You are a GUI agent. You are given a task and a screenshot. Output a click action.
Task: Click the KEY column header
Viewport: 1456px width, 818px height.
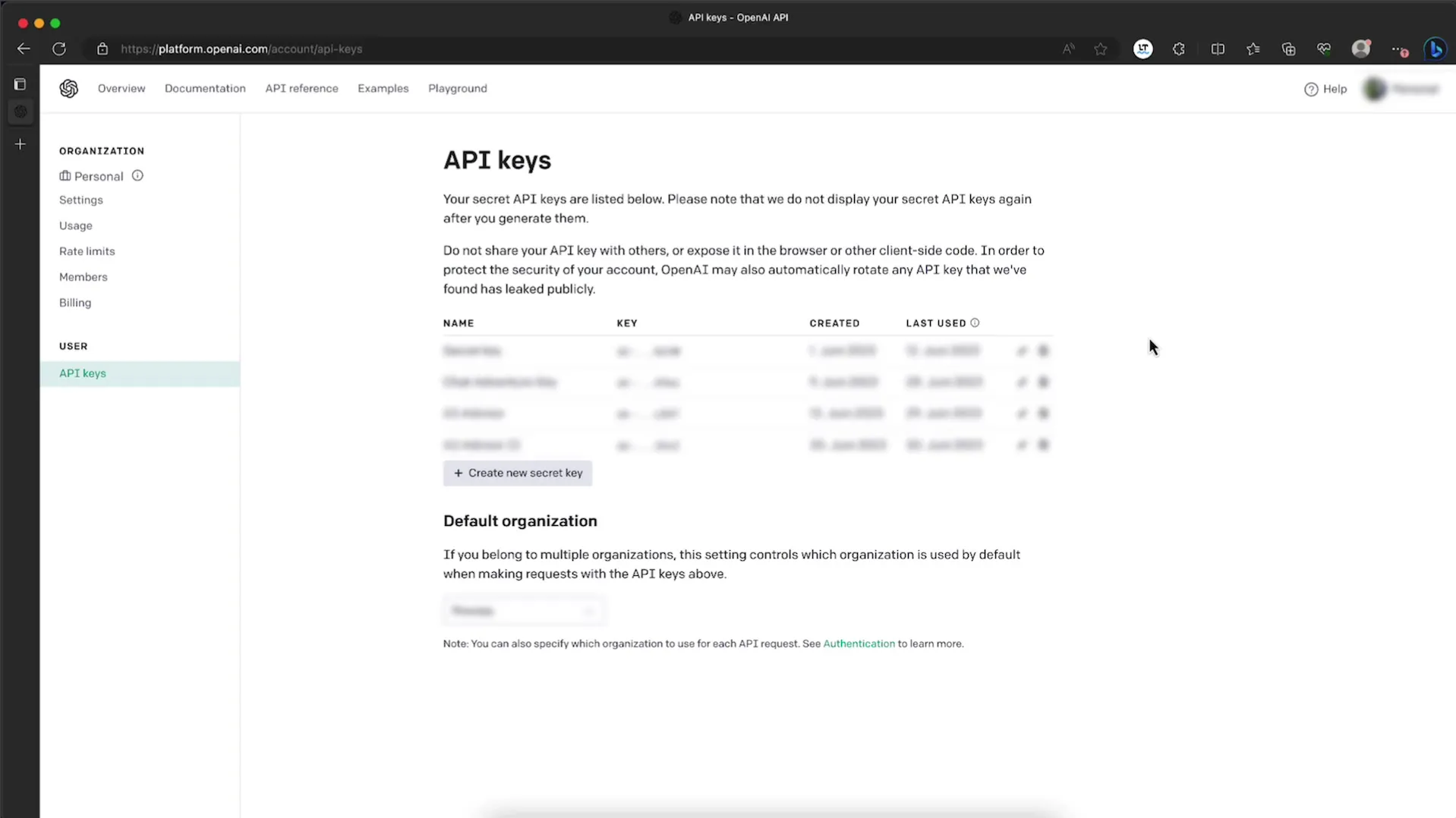(x=627, y=323)
